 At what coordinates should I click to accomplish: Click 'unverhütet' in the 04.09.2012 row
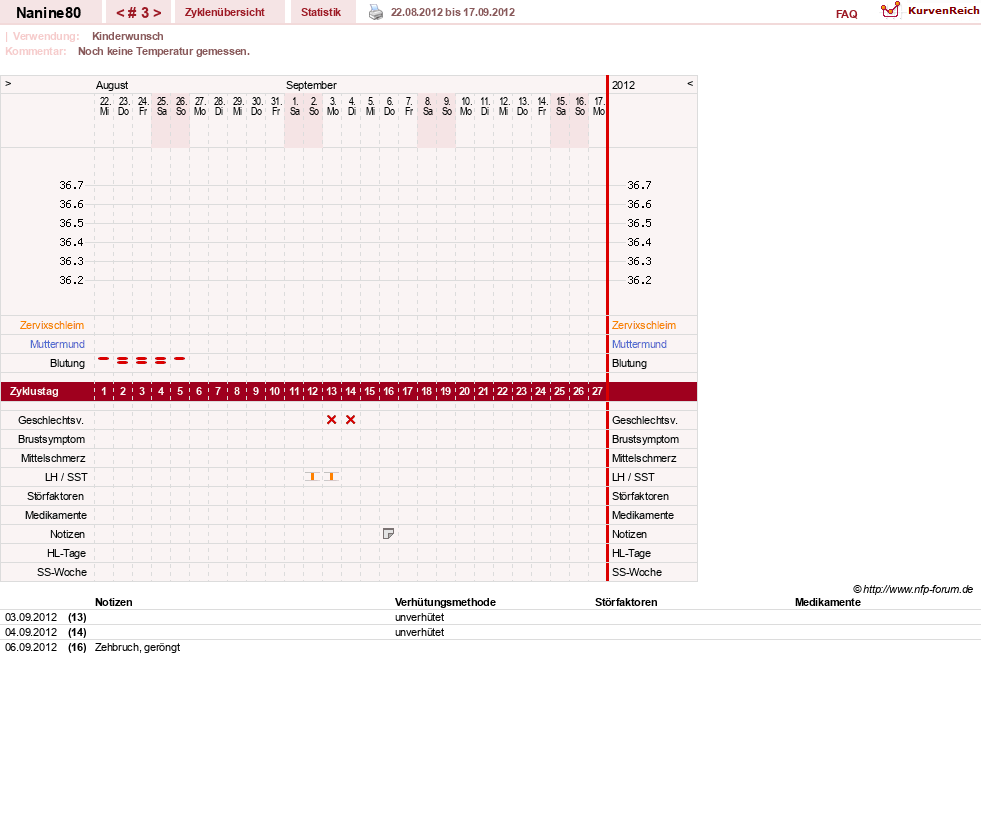[419, 632]
